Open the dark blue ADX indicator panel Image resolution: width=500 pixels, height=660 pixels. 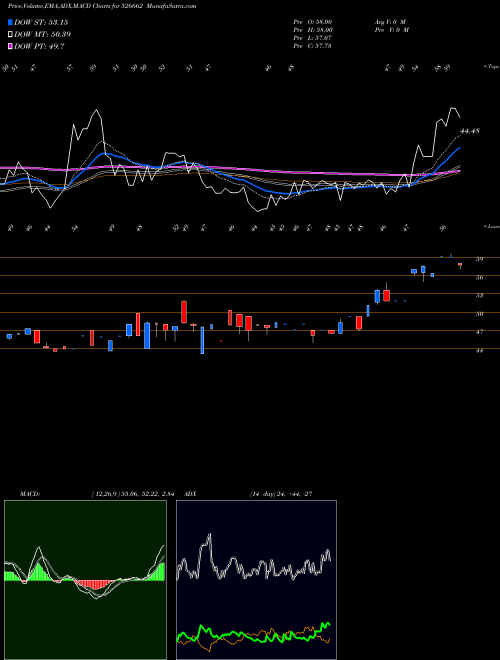coord(256,580)
